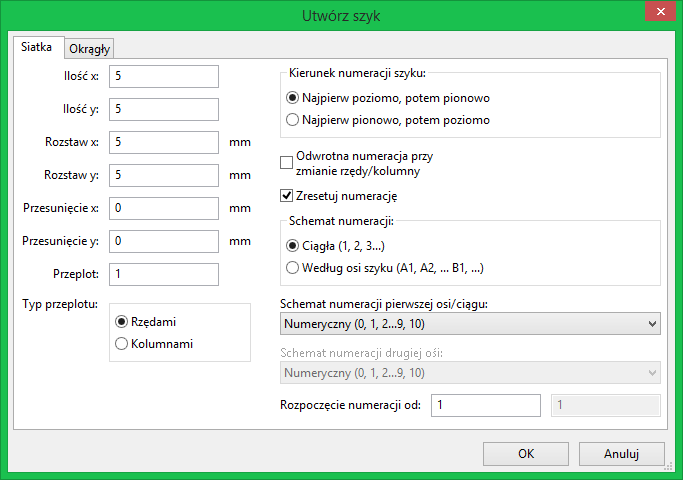This screenshot has height=480, width=683.
Task: Focus the Rozstaw y field
Action: pos(164,176)
